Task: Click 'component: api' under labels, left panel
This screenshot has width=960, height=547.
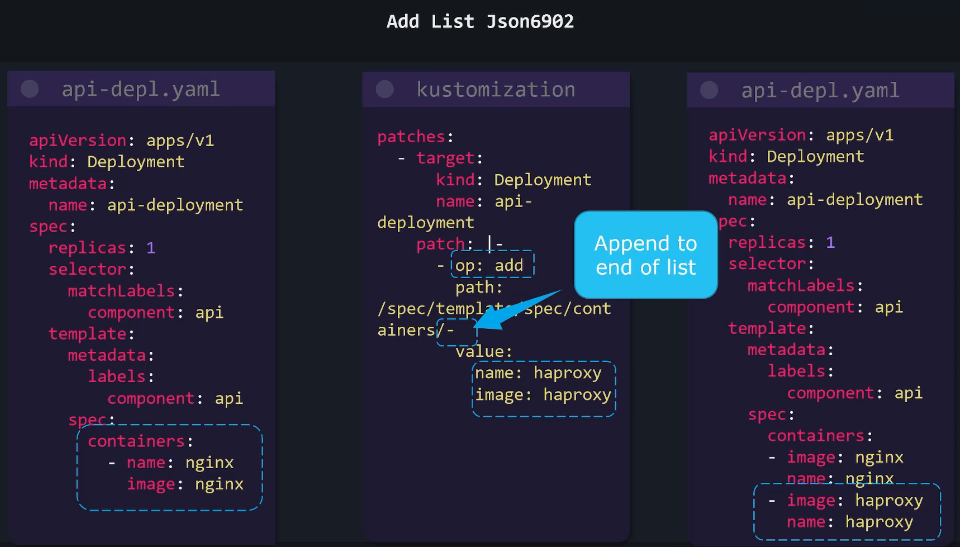Action: point(175,398)
